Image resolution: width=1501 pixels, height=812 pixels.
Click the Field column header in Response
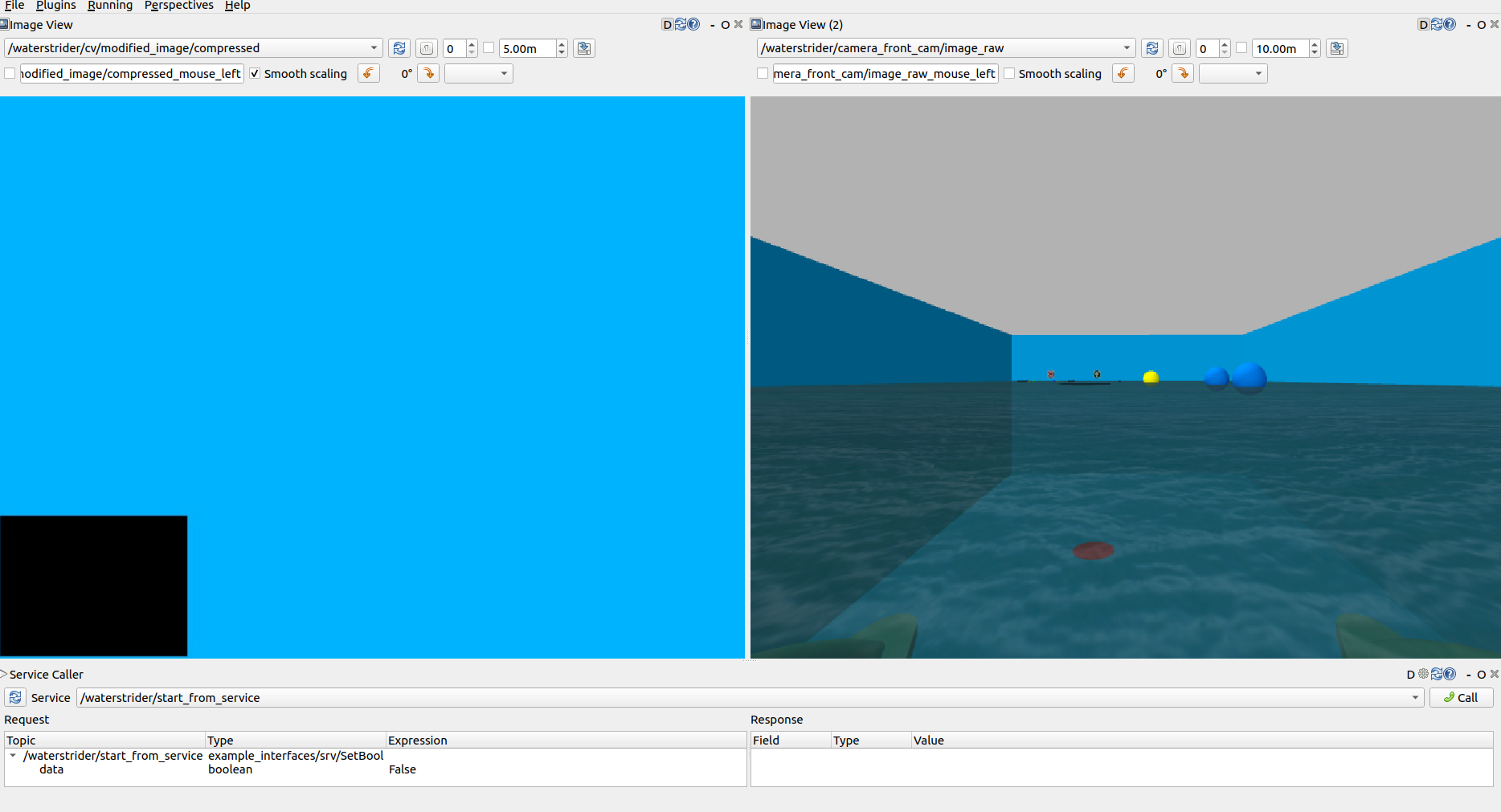pos(791,740)
